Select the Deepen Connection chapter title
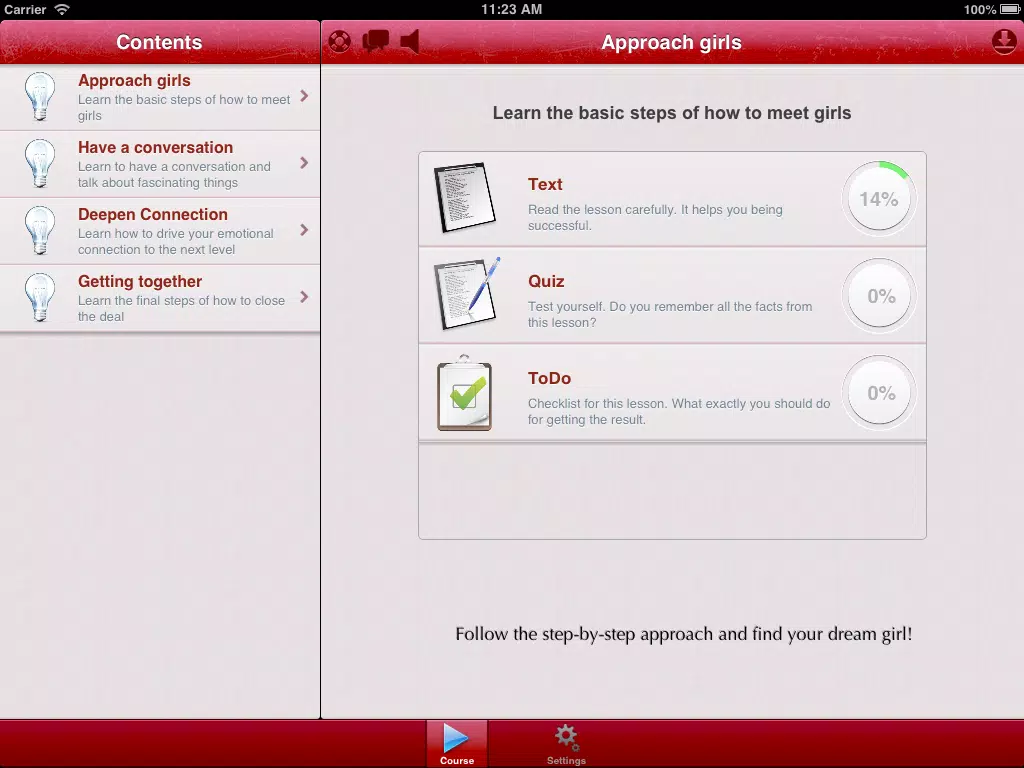 click(x=153, y=214)
